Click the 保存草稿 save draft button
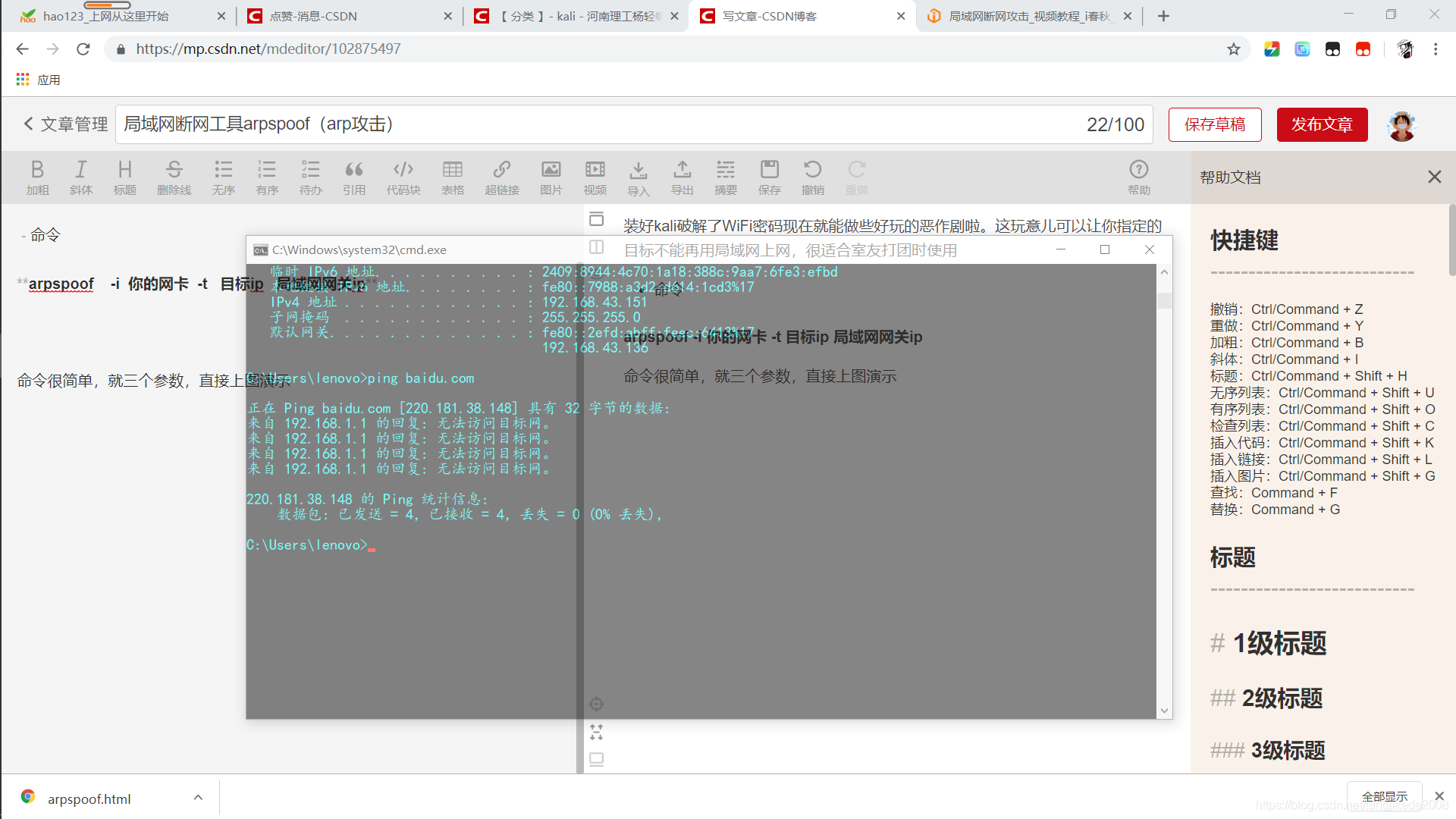Screen dimensions: 1456x819 (x=1215, y=124)
